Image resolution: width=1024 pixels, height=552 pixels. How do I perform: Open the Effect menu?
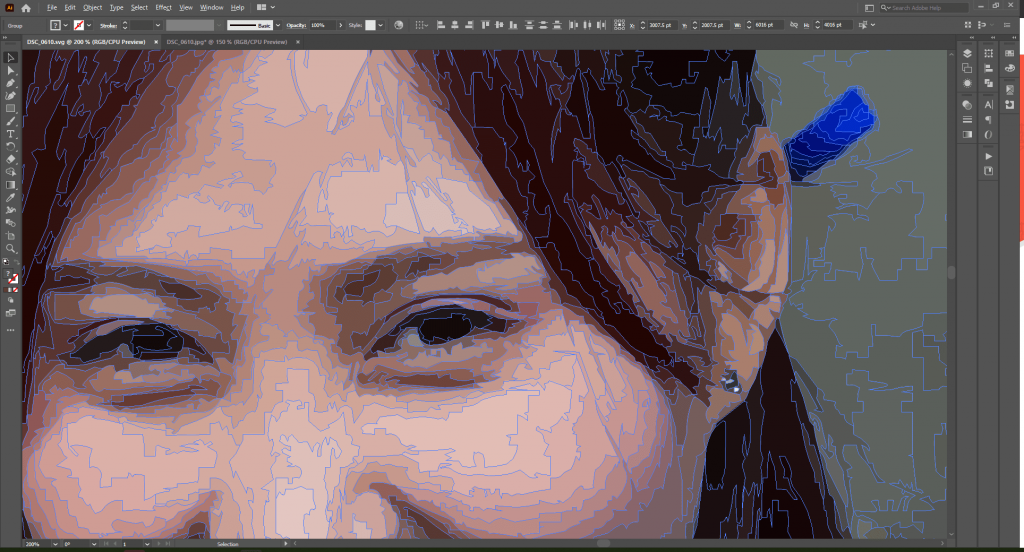[x=163, y=8]
